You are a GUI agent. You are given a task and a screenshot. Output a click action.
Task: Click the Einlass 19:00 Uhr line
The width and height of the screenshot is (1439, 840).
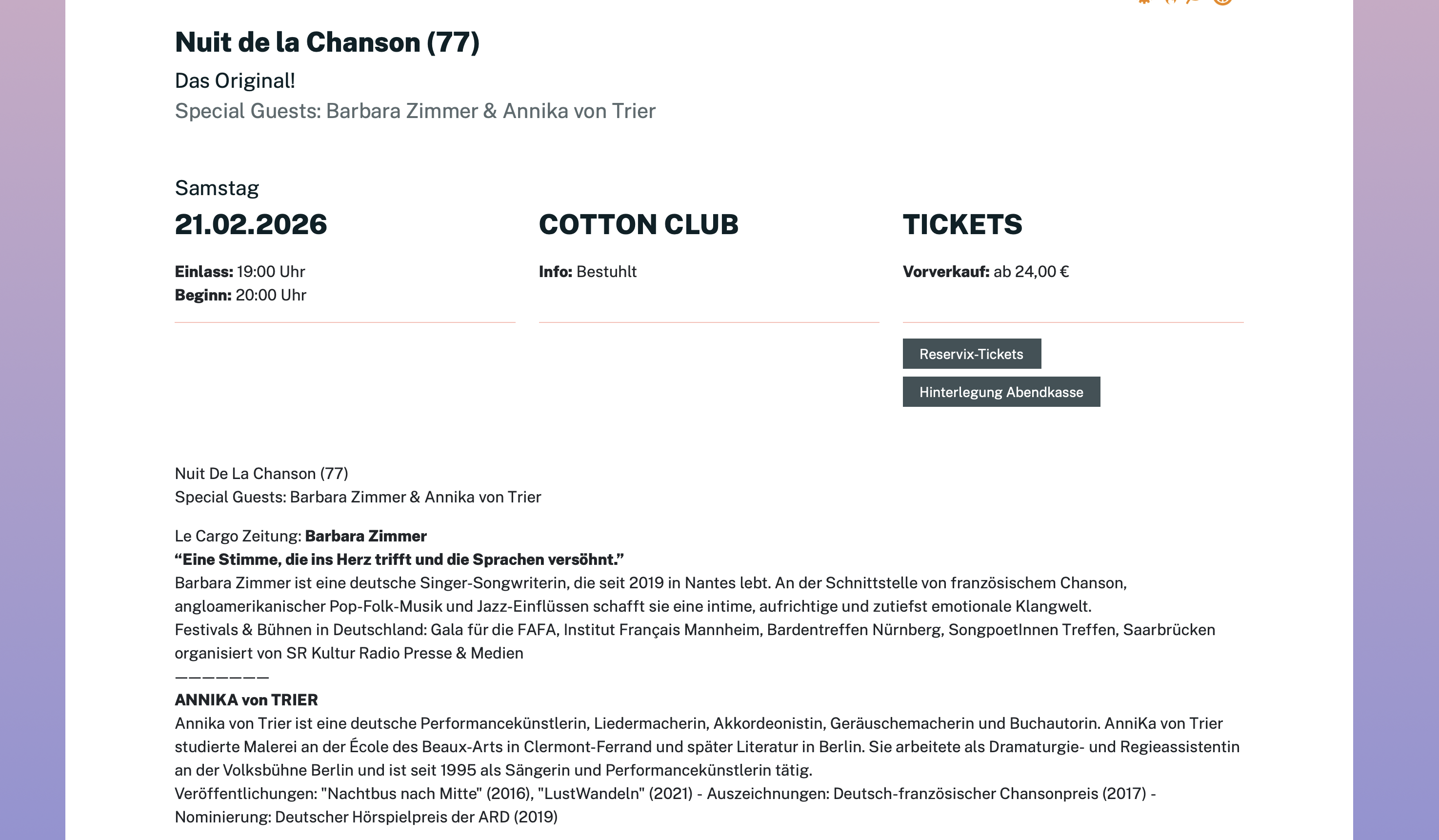point(240,272)
